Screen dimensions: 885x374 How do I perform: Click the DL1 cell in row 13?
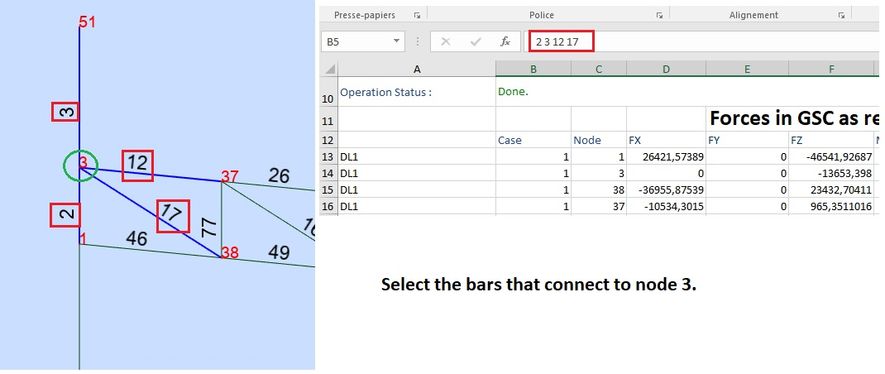(417, 157)
